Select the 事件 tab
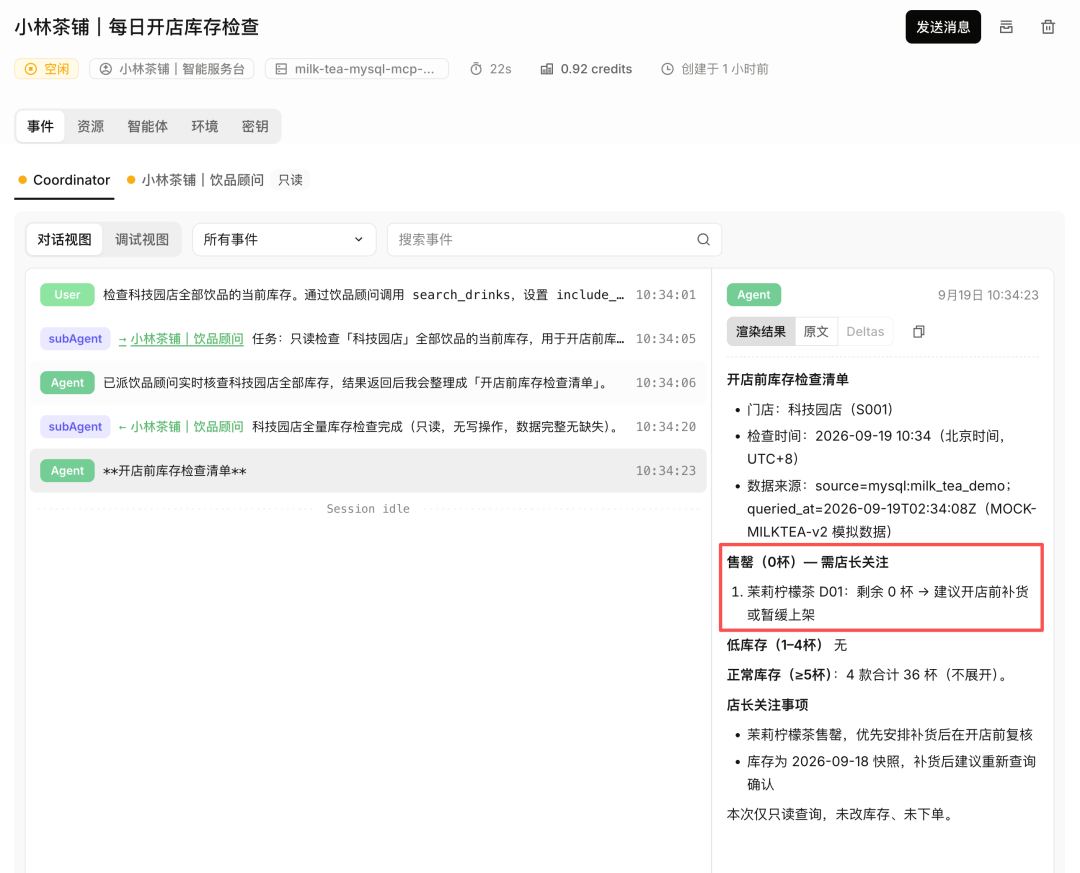 click(41, 126)
